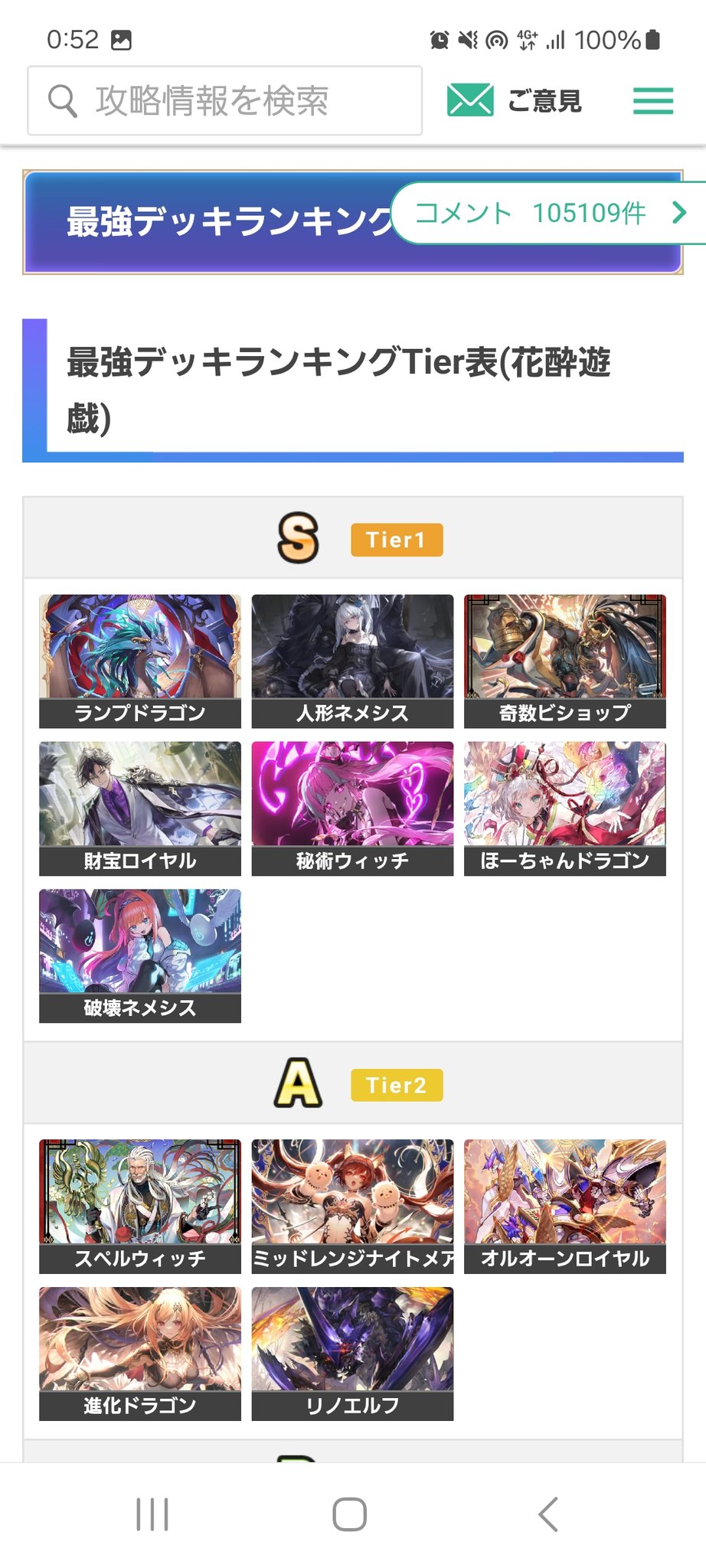706x1568 pixels.
Task: Tap the Android back navigation button
Action: point(548,1514)
